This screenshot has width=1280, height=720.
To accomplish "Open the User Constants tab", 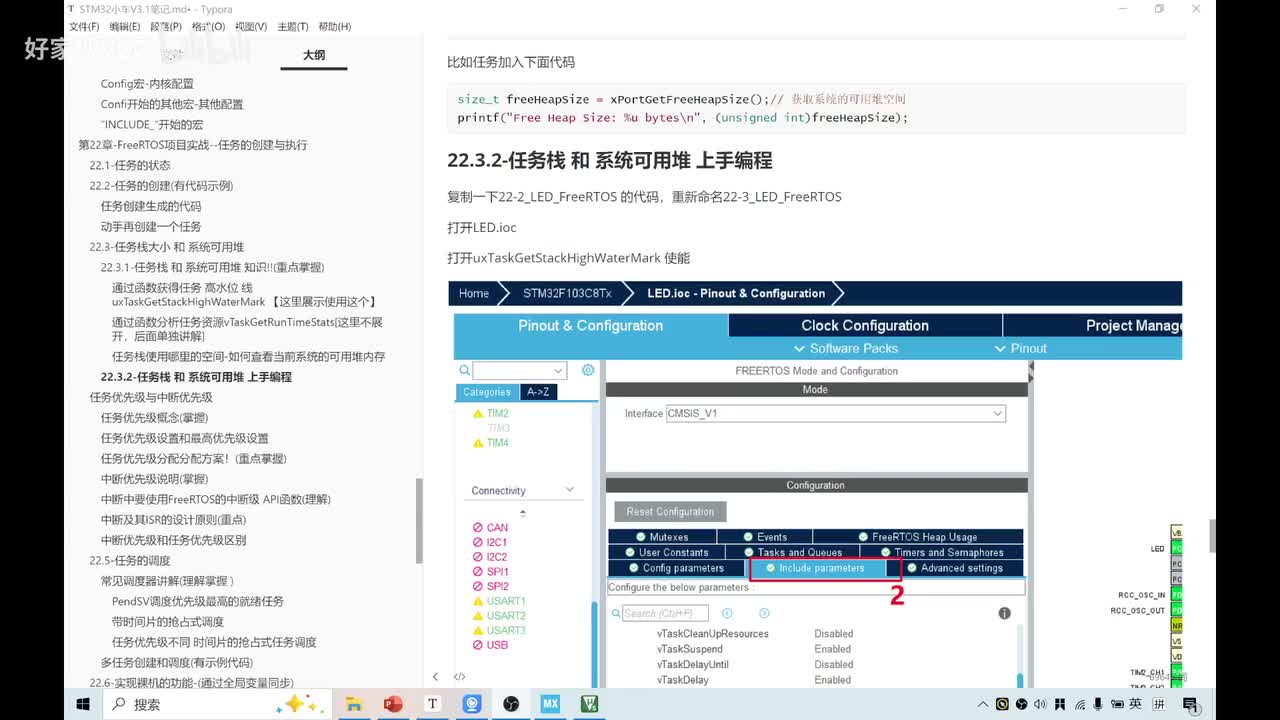I will tap(666, 552).
